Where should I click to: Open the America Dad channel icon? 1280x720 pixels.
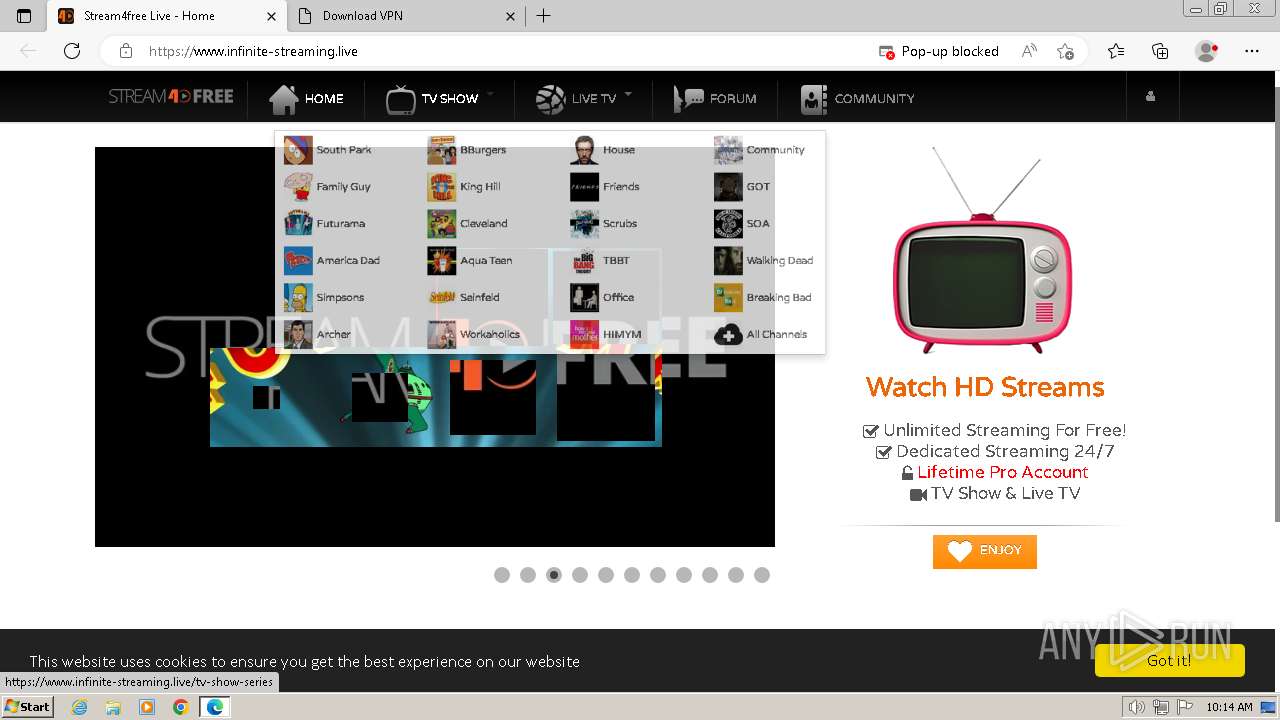298,261
